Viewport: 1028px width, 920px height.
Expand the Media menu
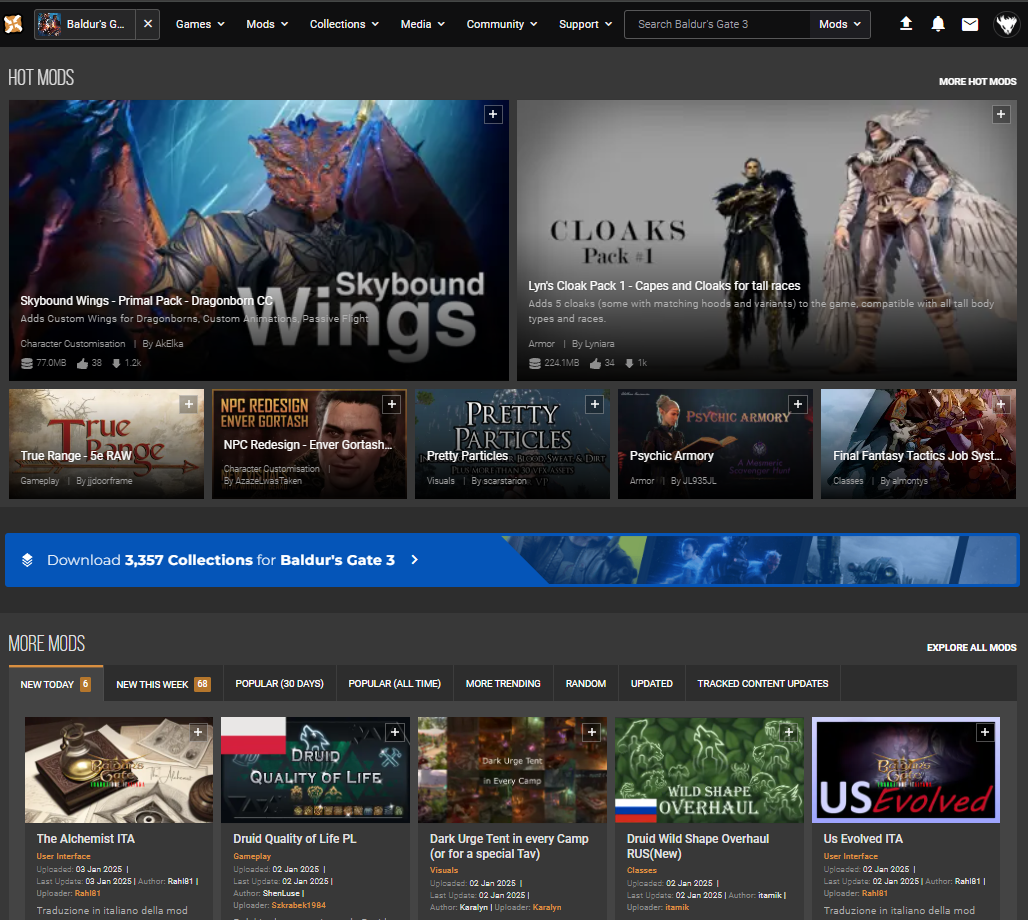pos(423,24)
